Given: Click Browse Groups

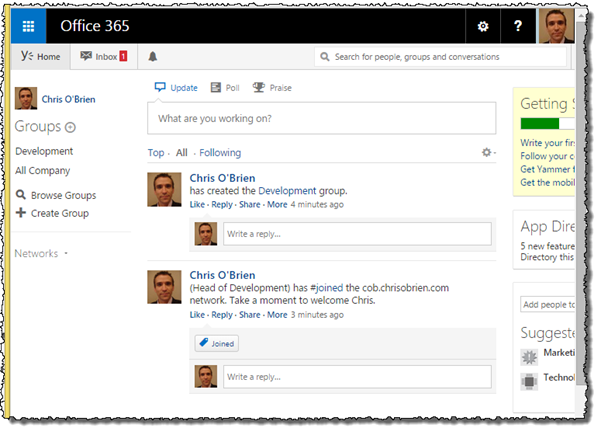Looking at the screenshot, I should point(56,195).
